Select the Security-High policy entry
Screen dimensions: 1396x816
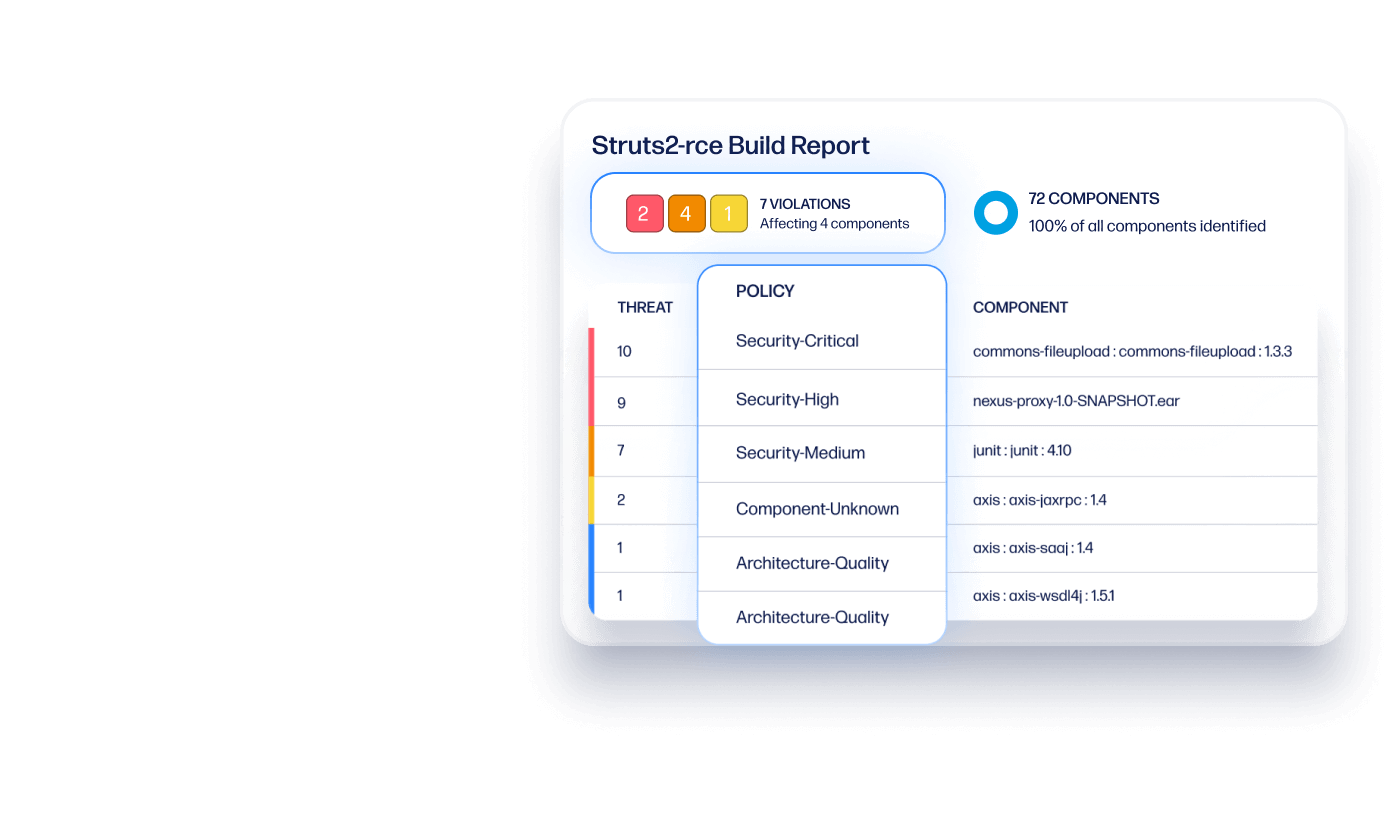pyautogui.click(x=787, y=399)
